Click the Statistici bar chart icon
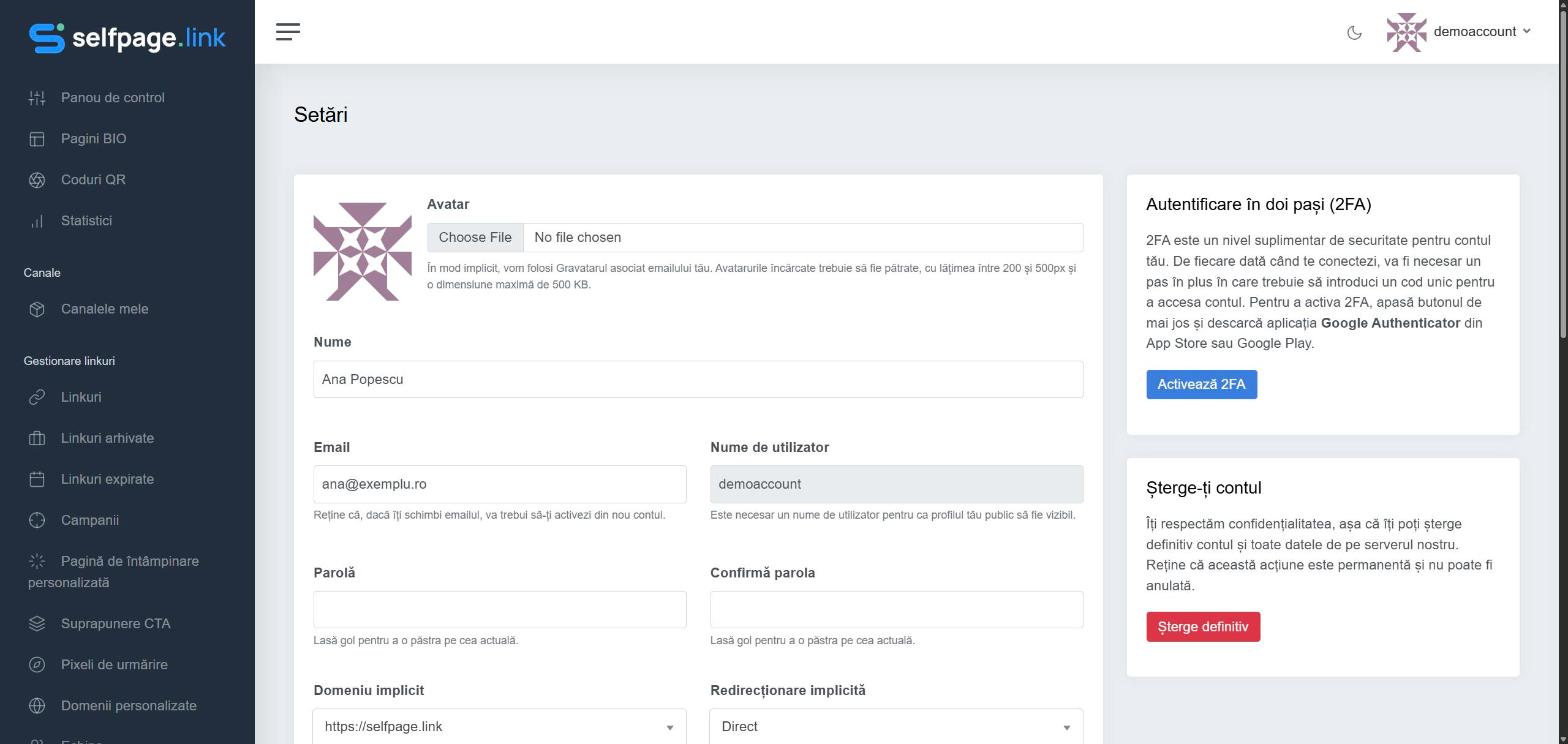This screenshot has width=1568, height=744. click(37, 221)
